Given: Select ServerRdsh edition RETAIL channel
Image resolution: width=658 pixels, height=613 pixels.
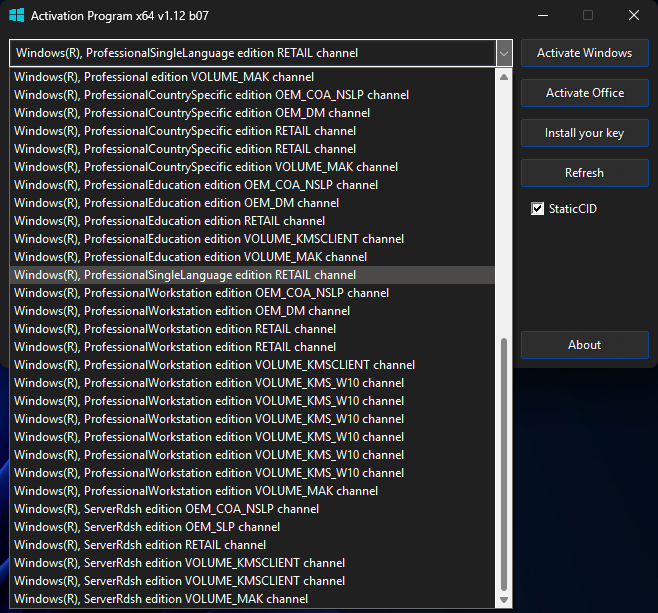Looking at the screenshot, I should (x=252, y=545).
